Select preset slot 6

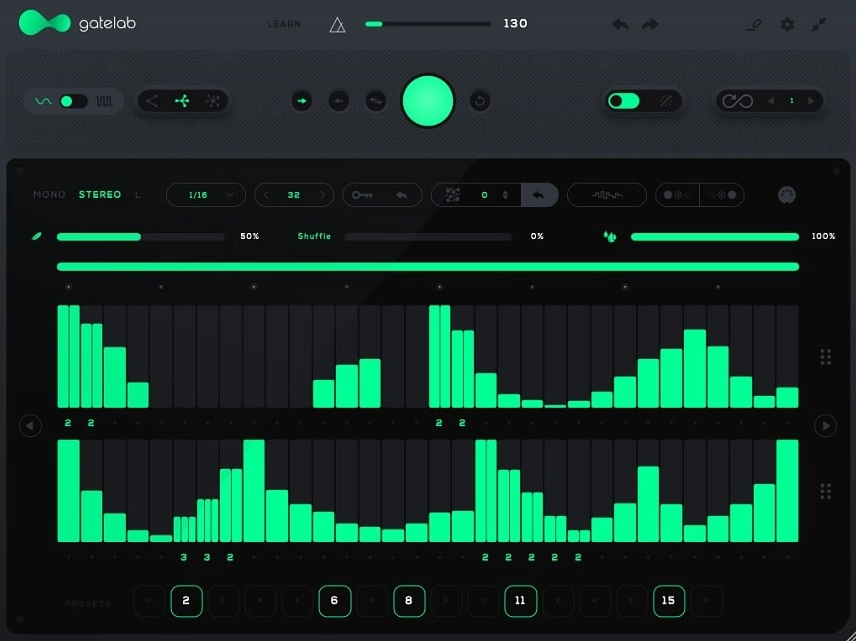(x=334, y=601)
